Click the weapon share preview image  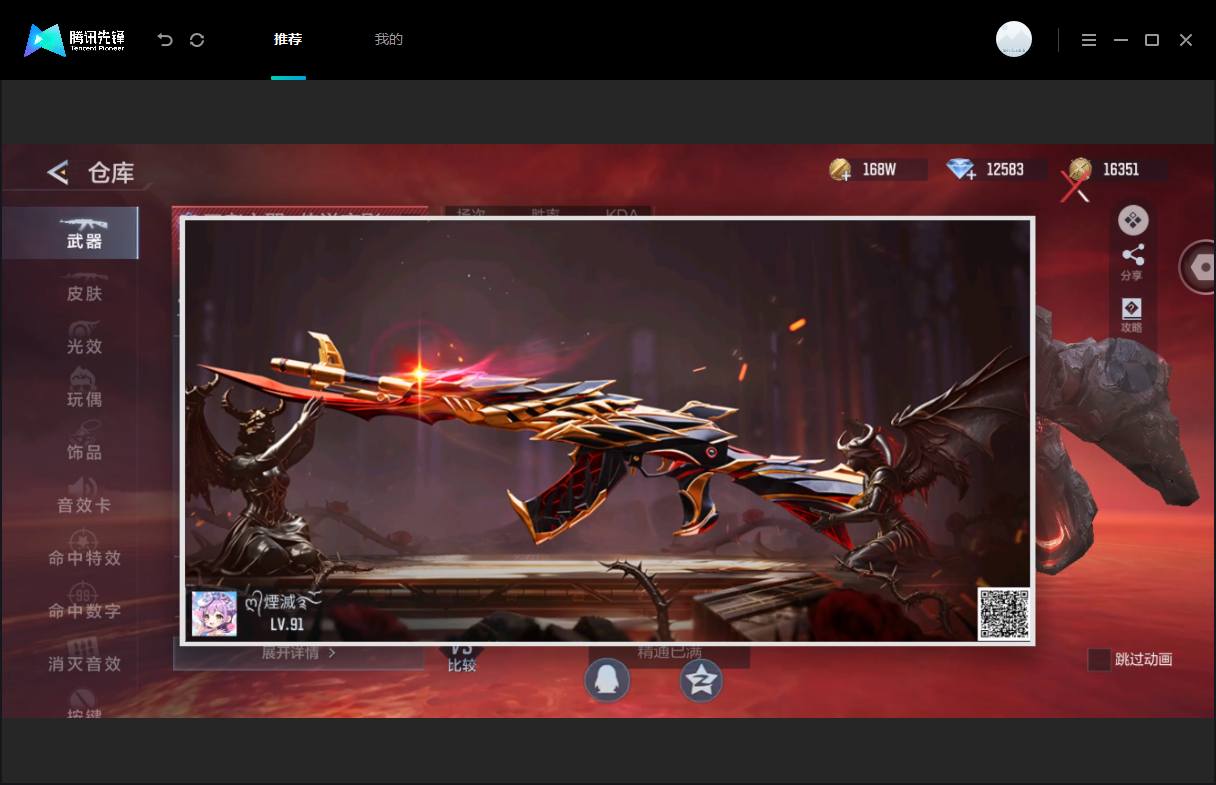(607, 430)
